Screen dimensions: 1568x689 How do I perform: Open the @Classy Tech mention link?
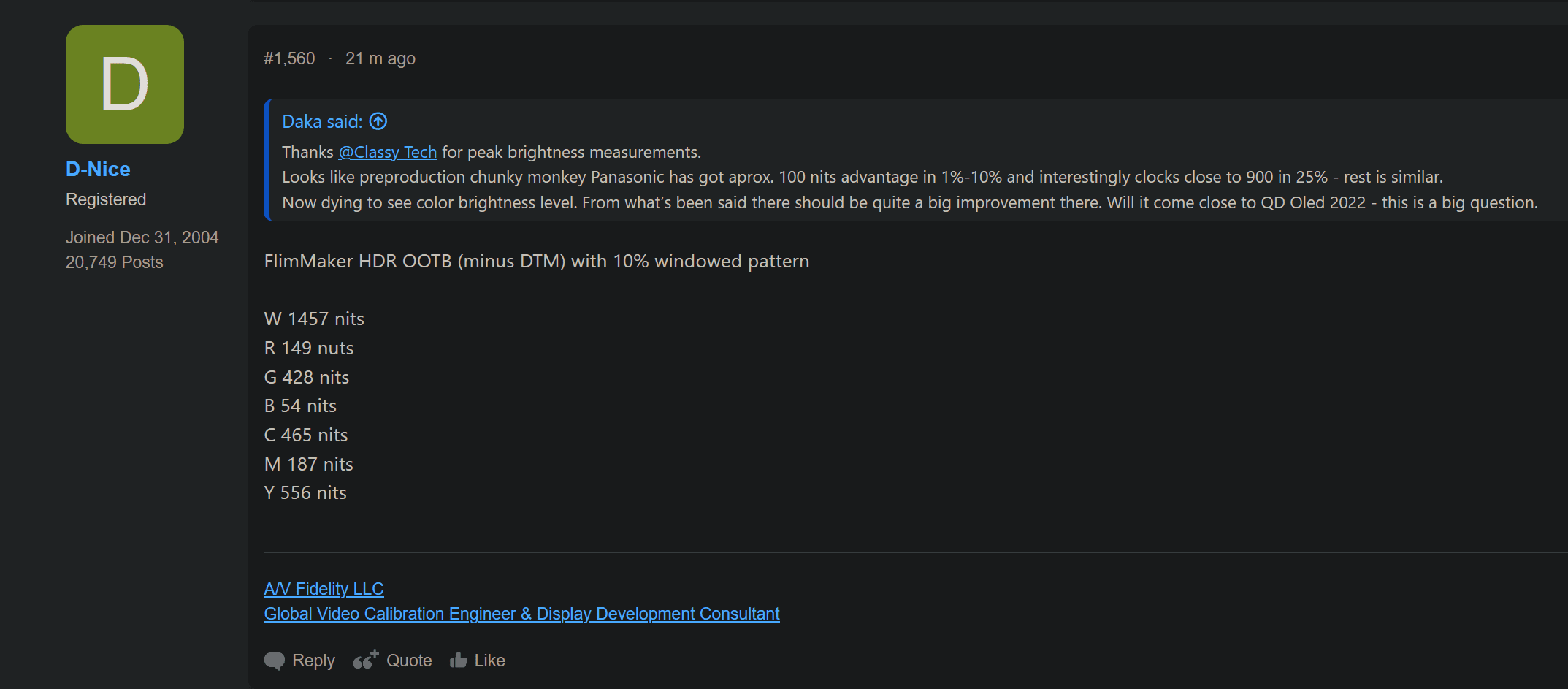[x=388, y=152]
